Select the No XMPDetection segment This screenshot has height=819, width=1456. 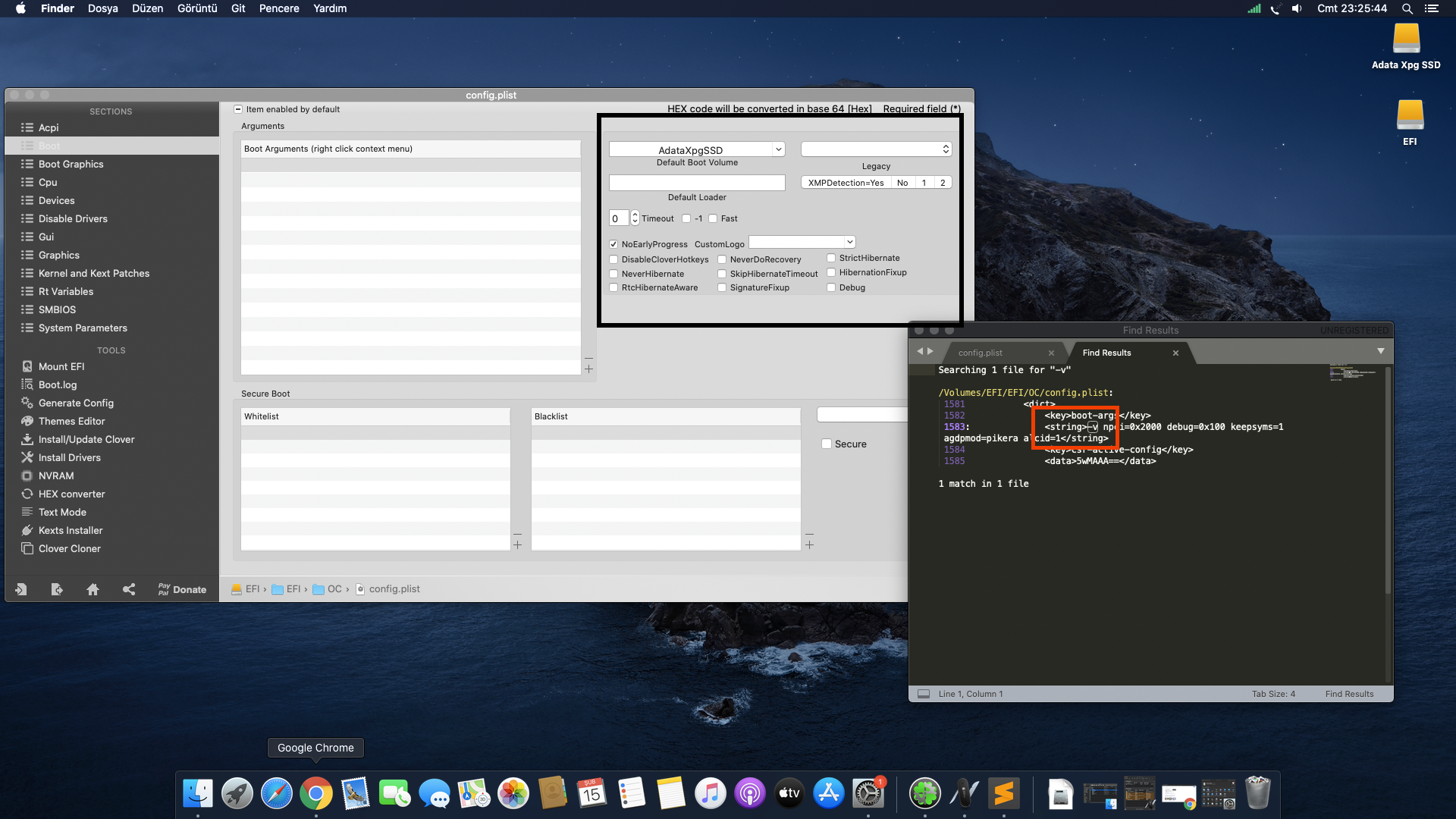coord(902,183)
